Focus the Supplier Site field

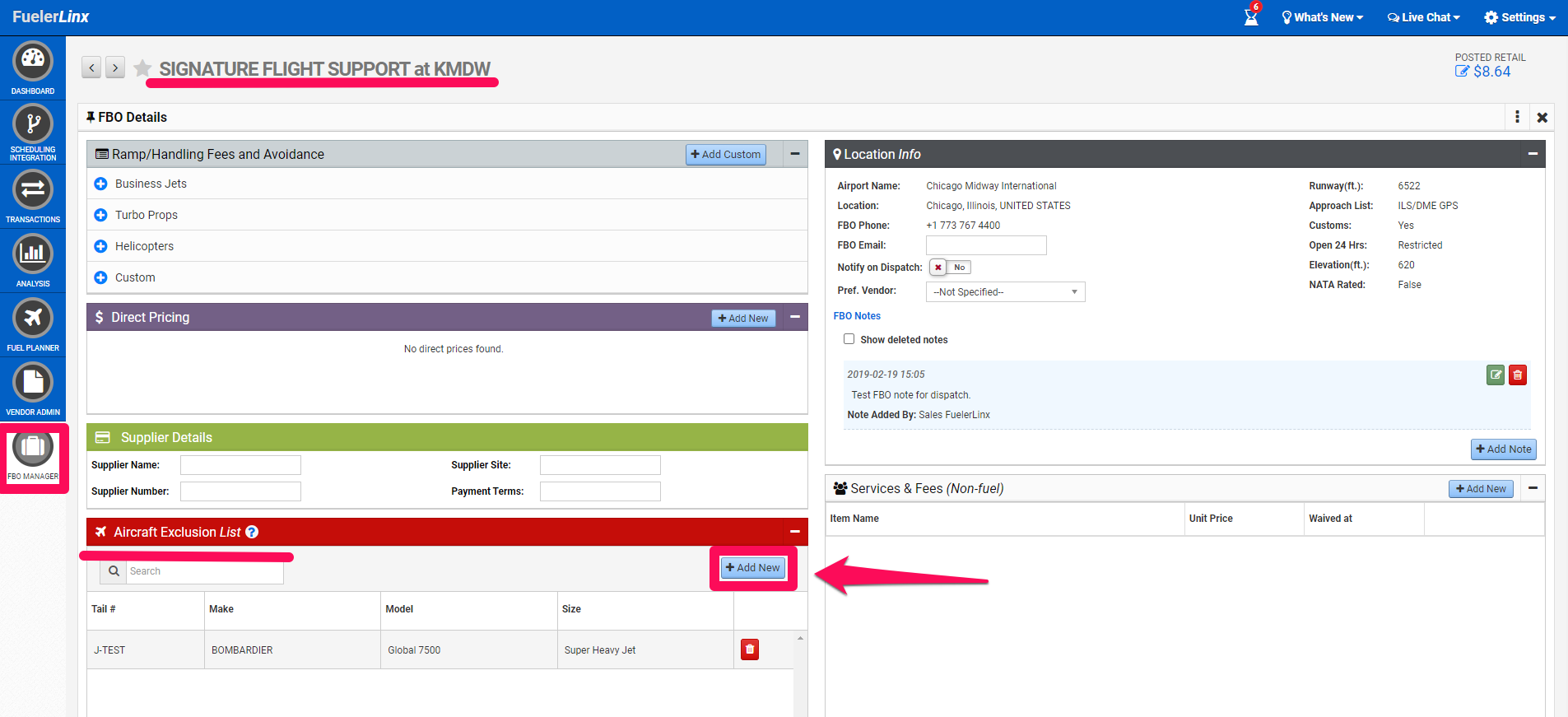[x=600, y=465]
